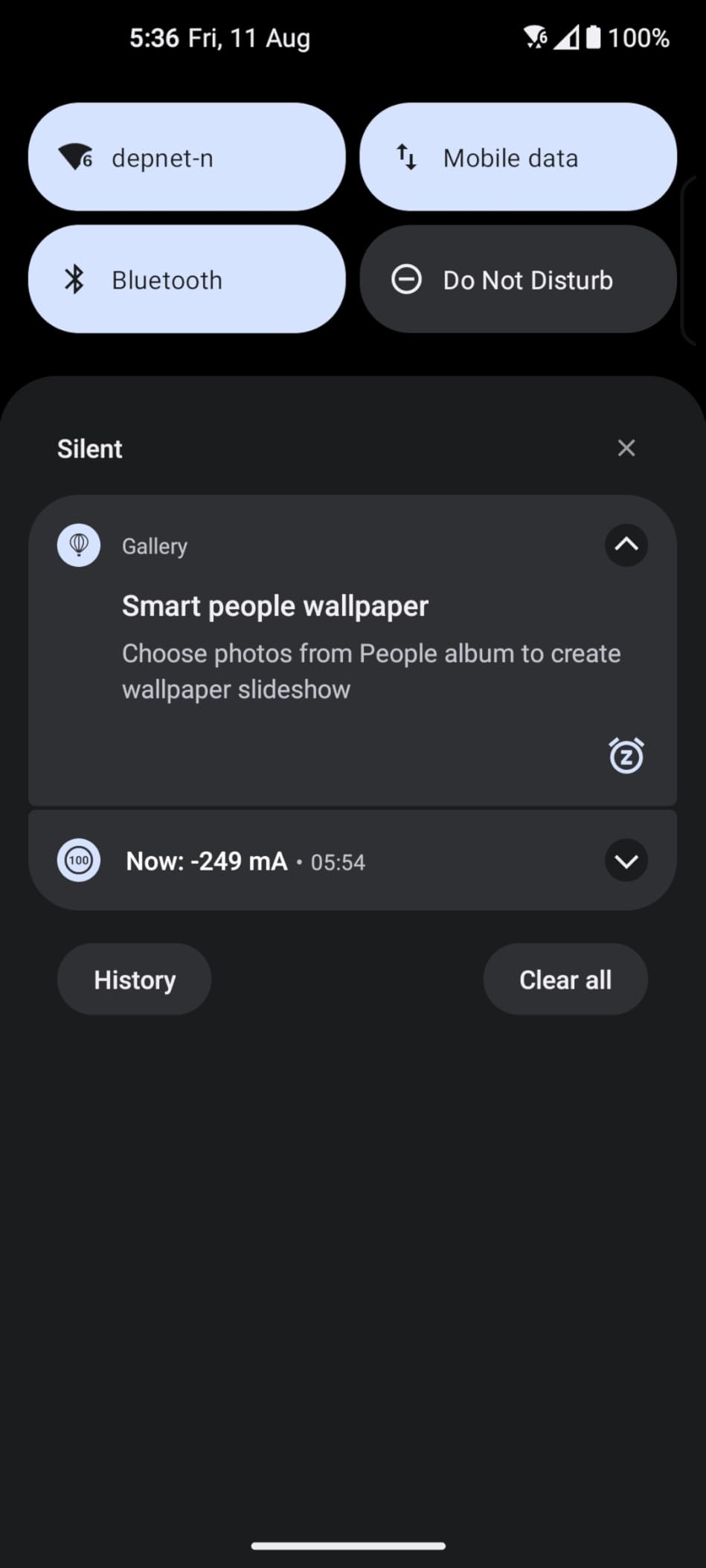706x1568 pixels.
Task: Open notification History
Action: (x=135, y=980)
